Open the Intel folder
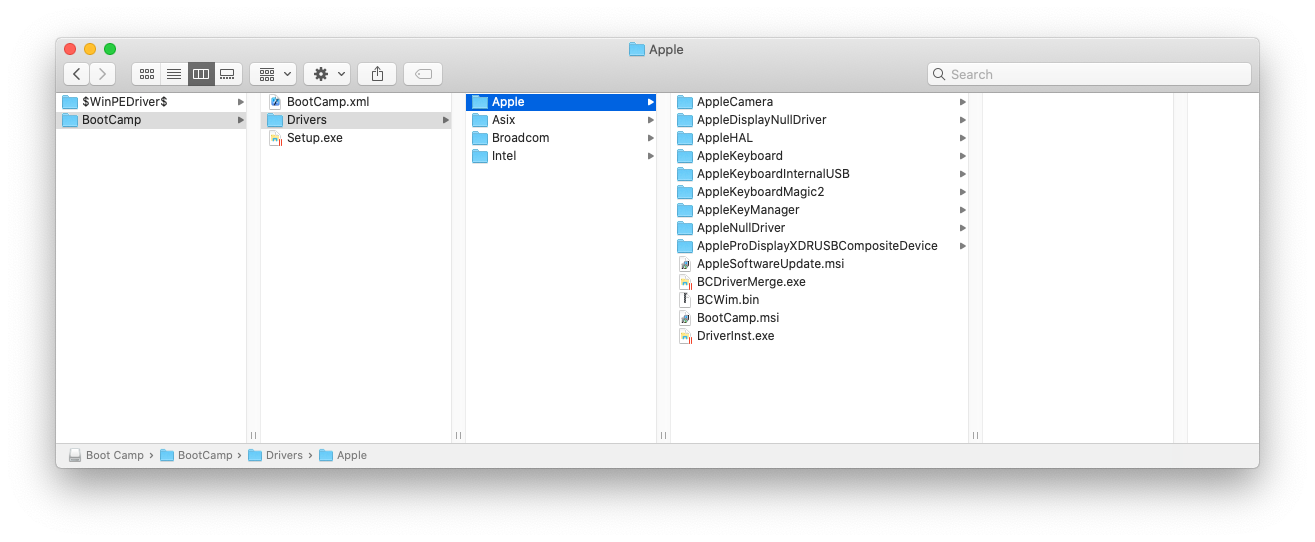 pos(561,156)
